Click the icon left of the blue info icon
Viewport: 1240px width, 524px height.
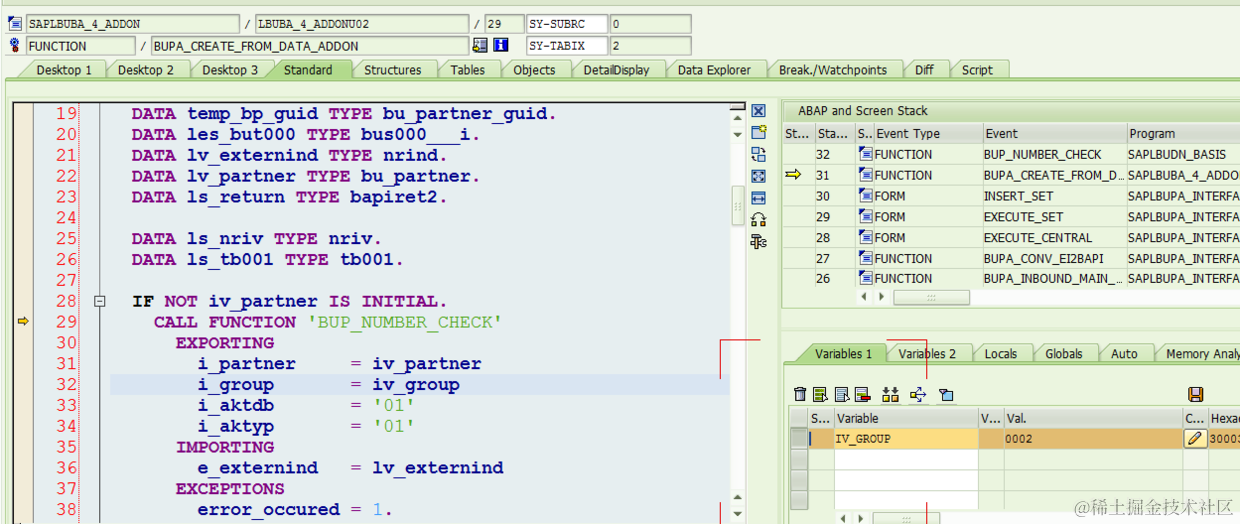coord(480,45)
